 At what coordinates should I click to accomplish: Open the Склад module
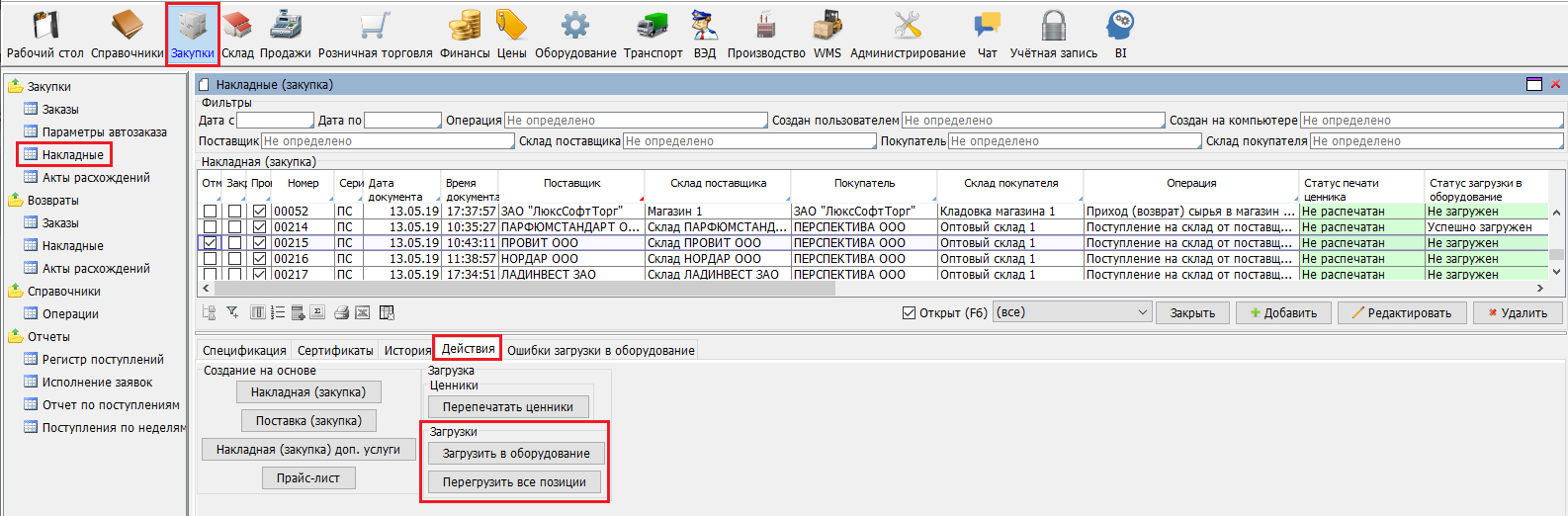point(237,35)
